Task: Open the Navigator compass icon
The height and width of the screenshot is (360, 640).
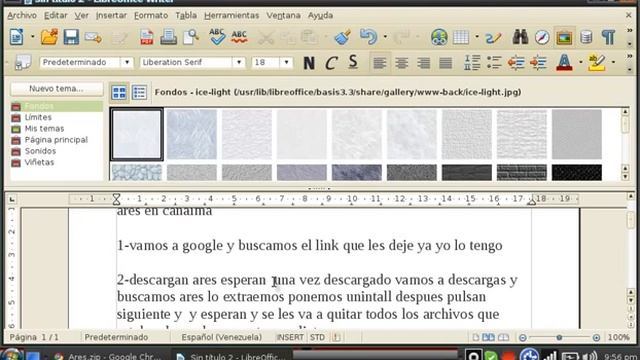Action: (542, 38)
